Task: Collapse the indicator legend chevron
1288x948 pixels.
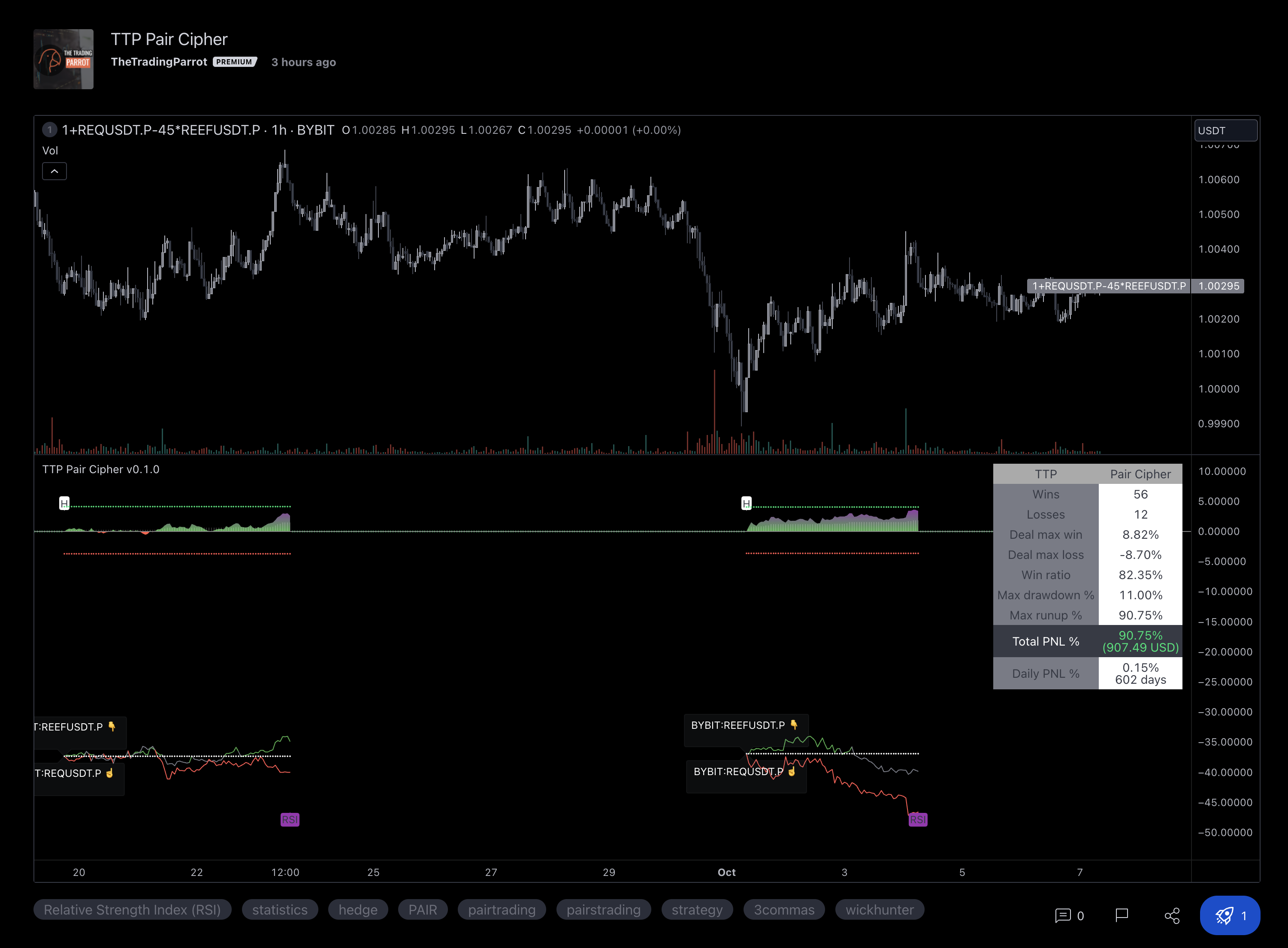Action: [54, 171]
